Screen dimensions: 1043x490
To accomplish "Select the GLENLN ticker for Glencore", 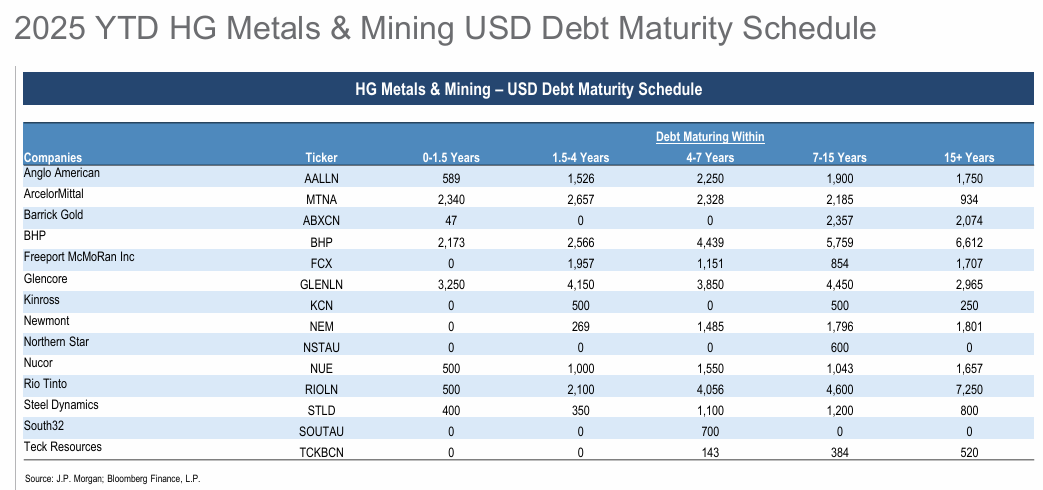I will [321, 283].
